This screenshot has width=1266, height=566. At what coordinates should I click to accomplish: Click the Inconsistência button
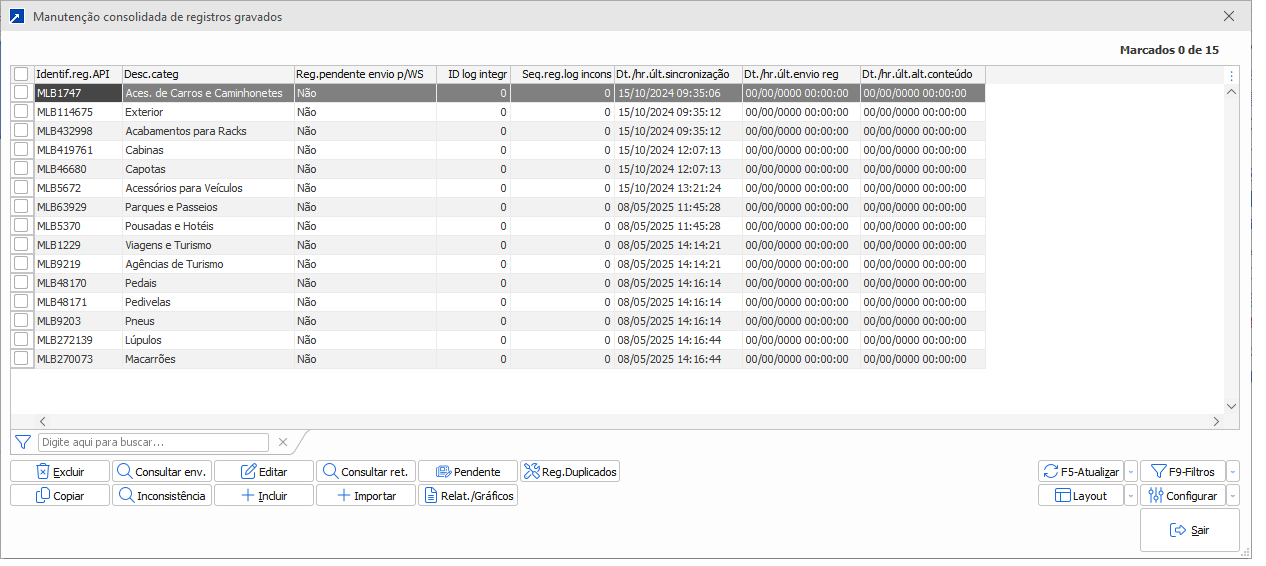coord(162,495)
